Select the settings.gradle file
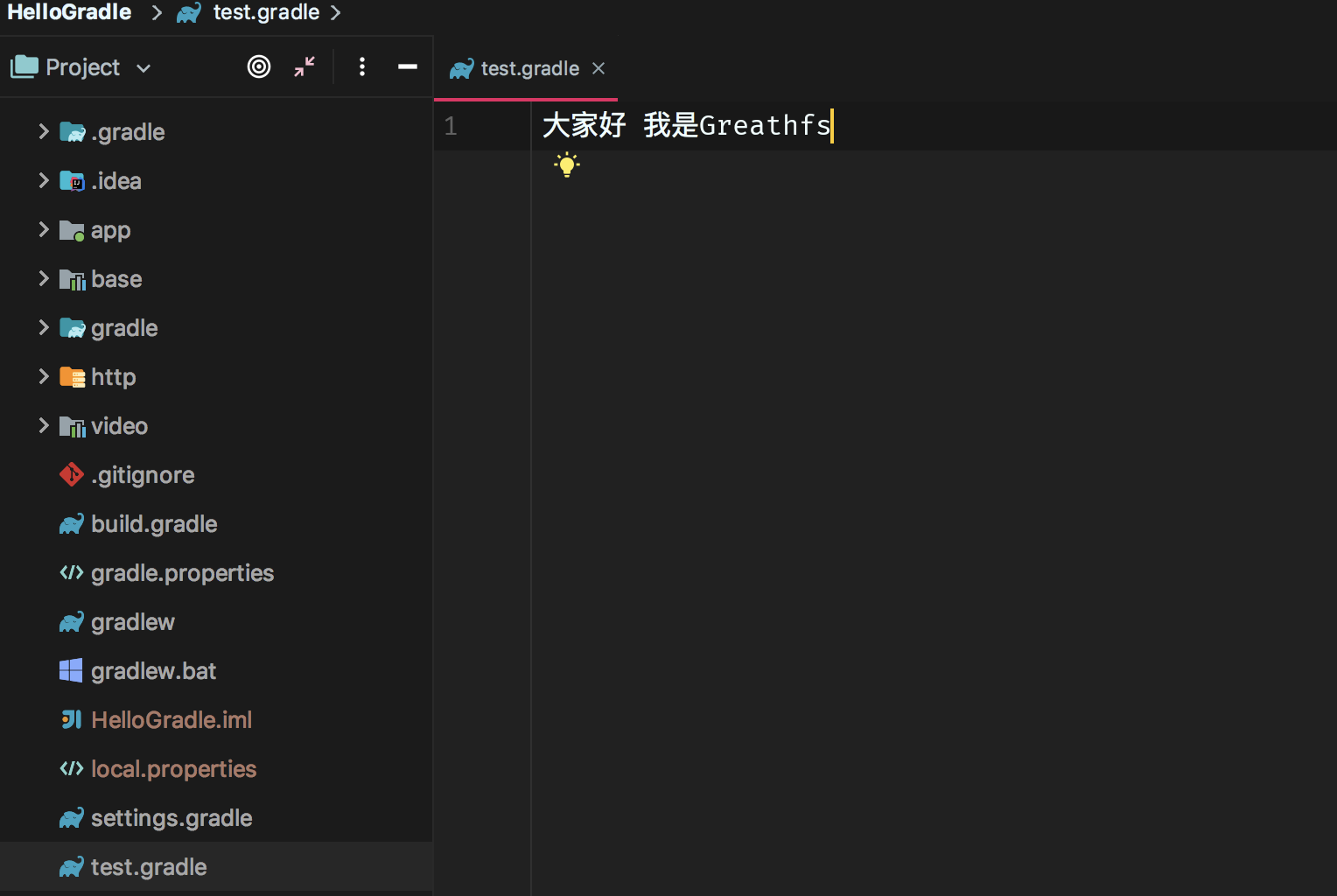 pyautogui.click(x=171, y=818)
